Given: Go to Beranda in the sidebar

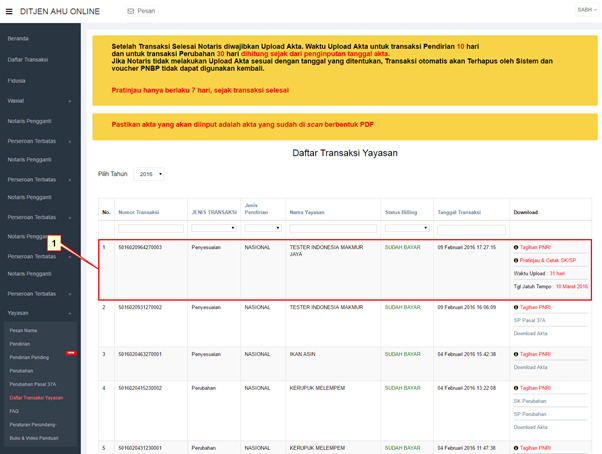Looking at the screenshot, I should pos(18,38).
